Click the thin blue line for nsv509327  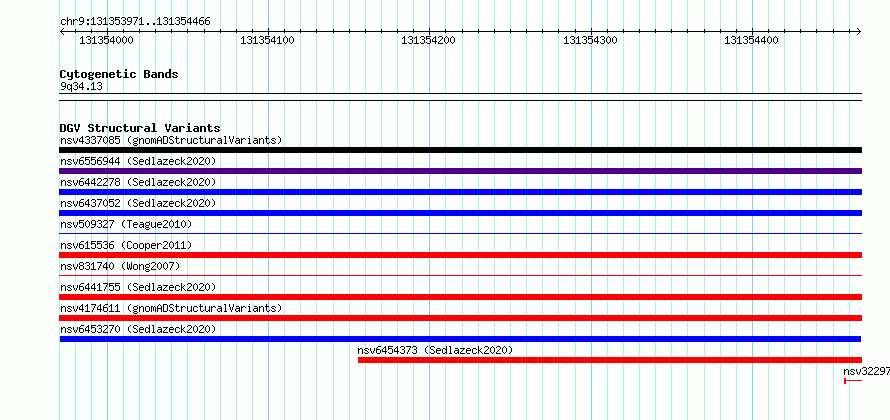pyautogui.click(x=460, y=233)
